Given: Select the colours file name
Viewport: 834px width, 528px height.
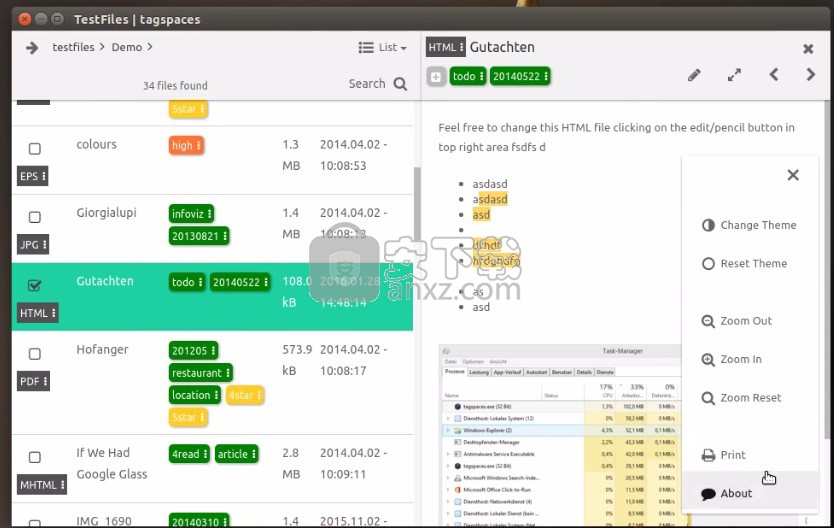Looking at the screenshot, I should [96, 145].
